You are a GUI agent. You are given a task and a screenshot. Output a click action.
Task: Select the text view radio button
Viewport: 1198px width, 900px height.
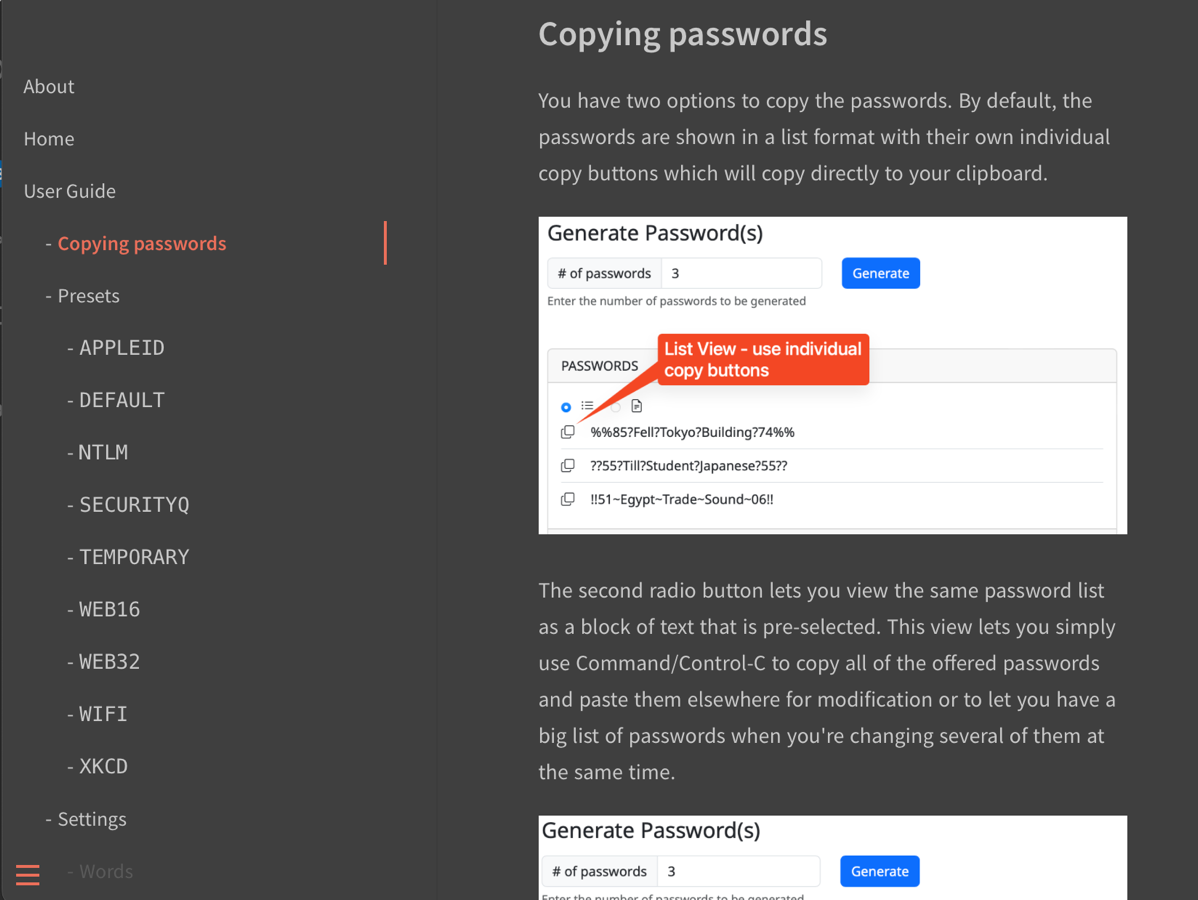[x=616, y=407]
